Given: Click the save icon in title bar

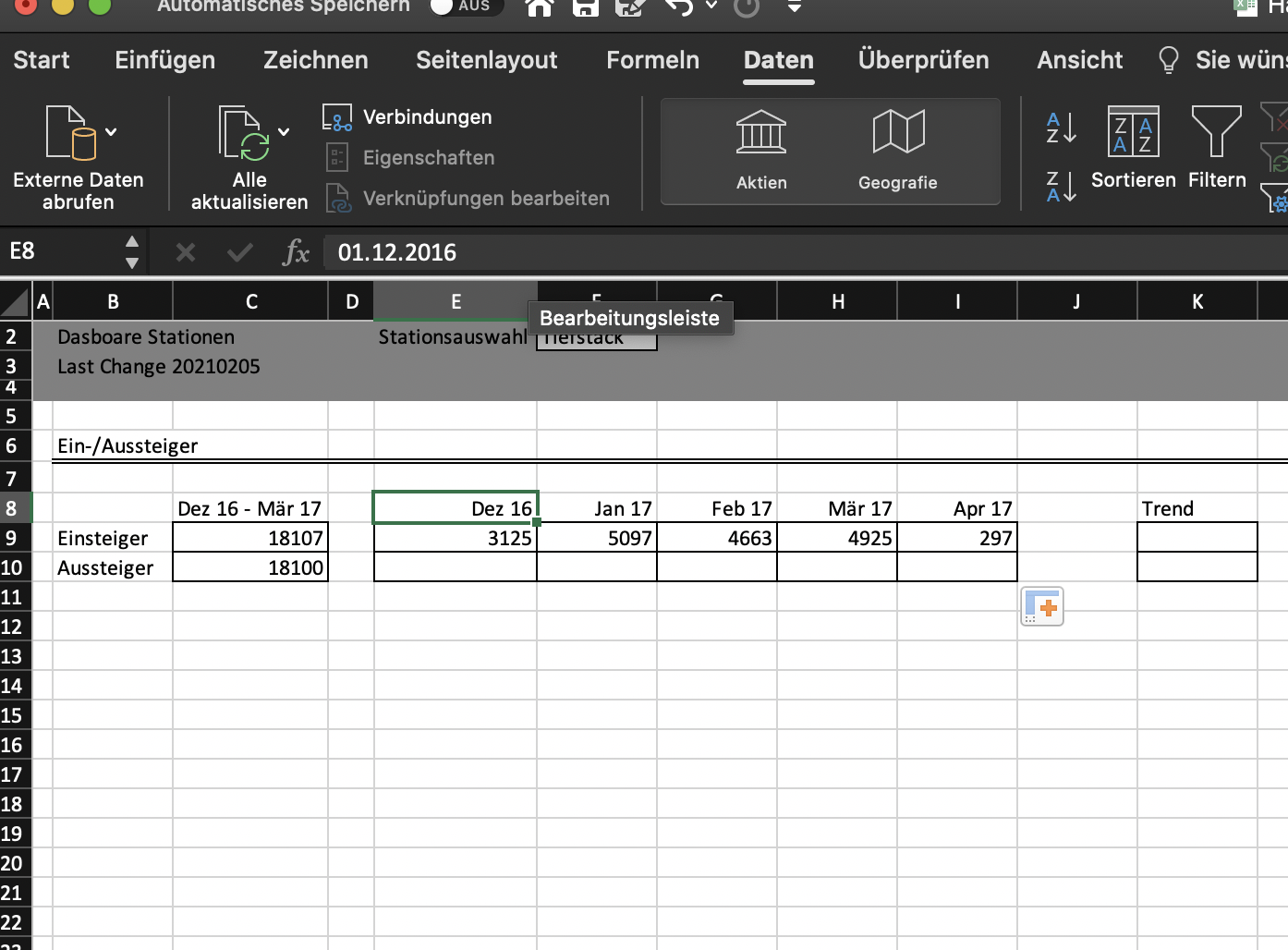Looking at the screenshot, I should point(585,7).
